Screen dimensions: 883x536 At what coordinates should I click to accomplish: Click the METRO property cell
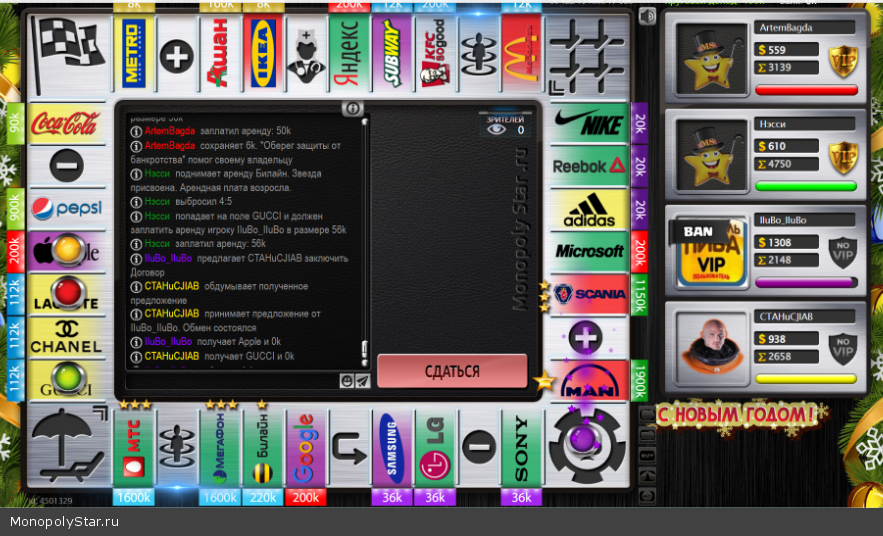(134, 53)
